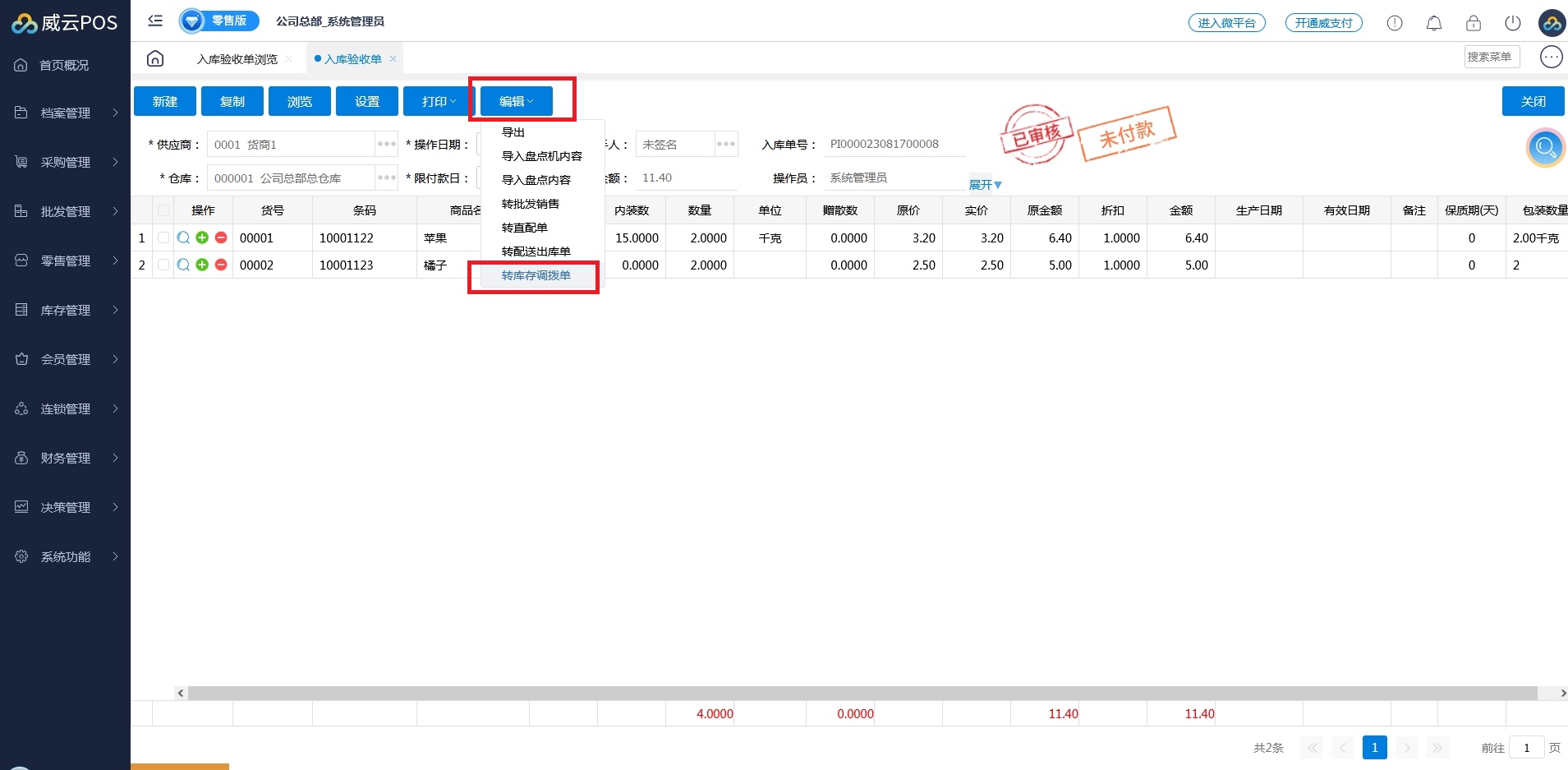Screen dimensions: 1568x770
Task: Click the horizontal scrollbar under the table
Action: [862, 694]
